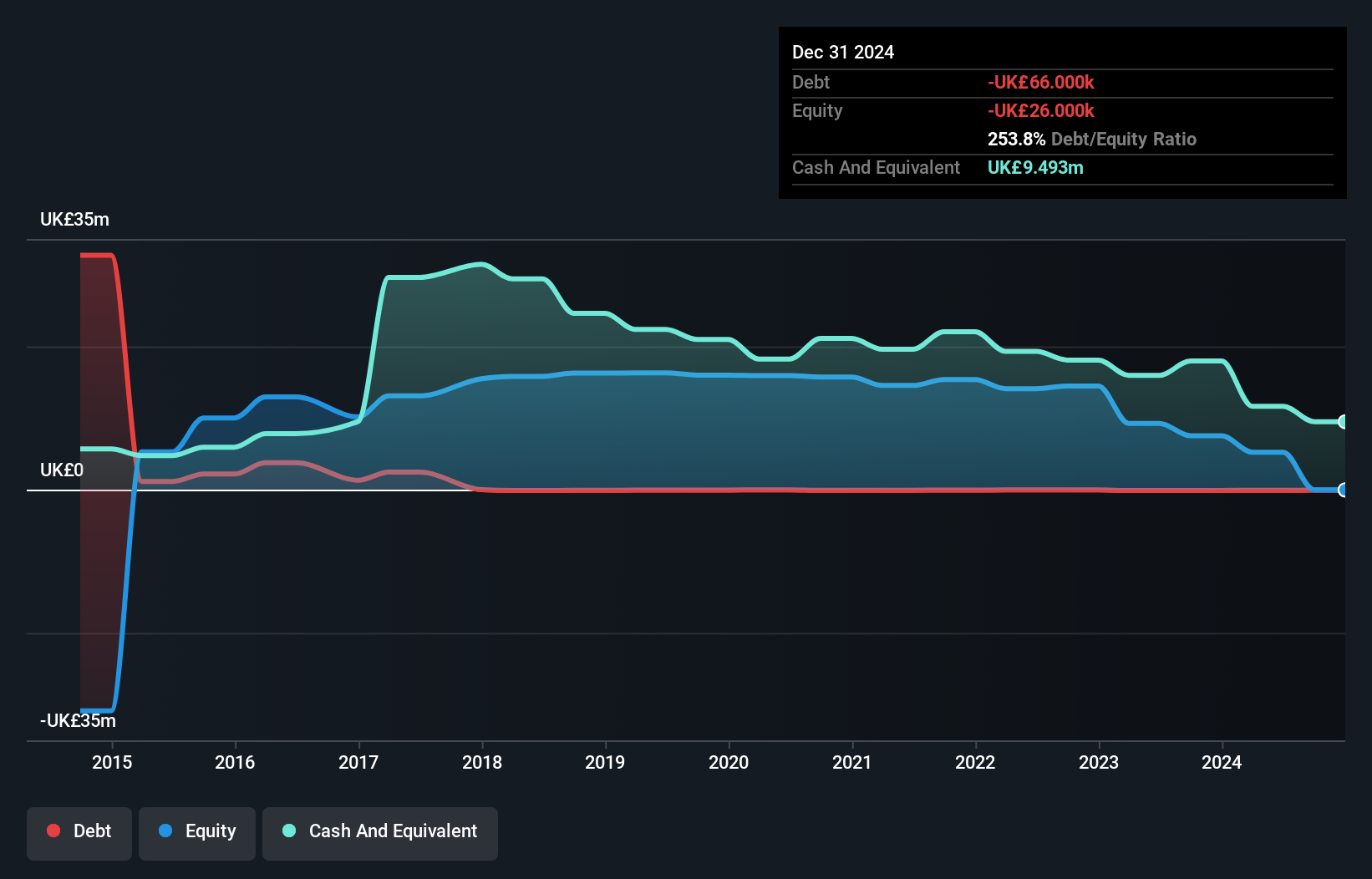The height and width of the screenshot is (879, 1372).
Task: Click the -UK£35m bottom axis label
Action: pyautogui.click(x=78, y=720)
